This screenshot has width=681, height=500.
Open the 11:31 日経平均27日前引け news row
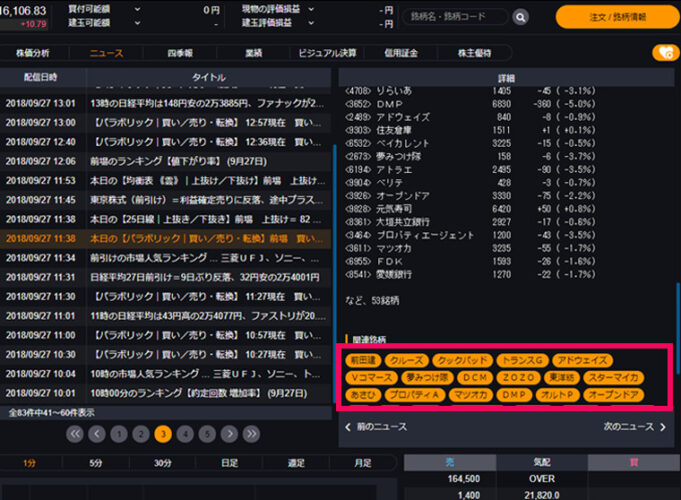tap(165, 277)
